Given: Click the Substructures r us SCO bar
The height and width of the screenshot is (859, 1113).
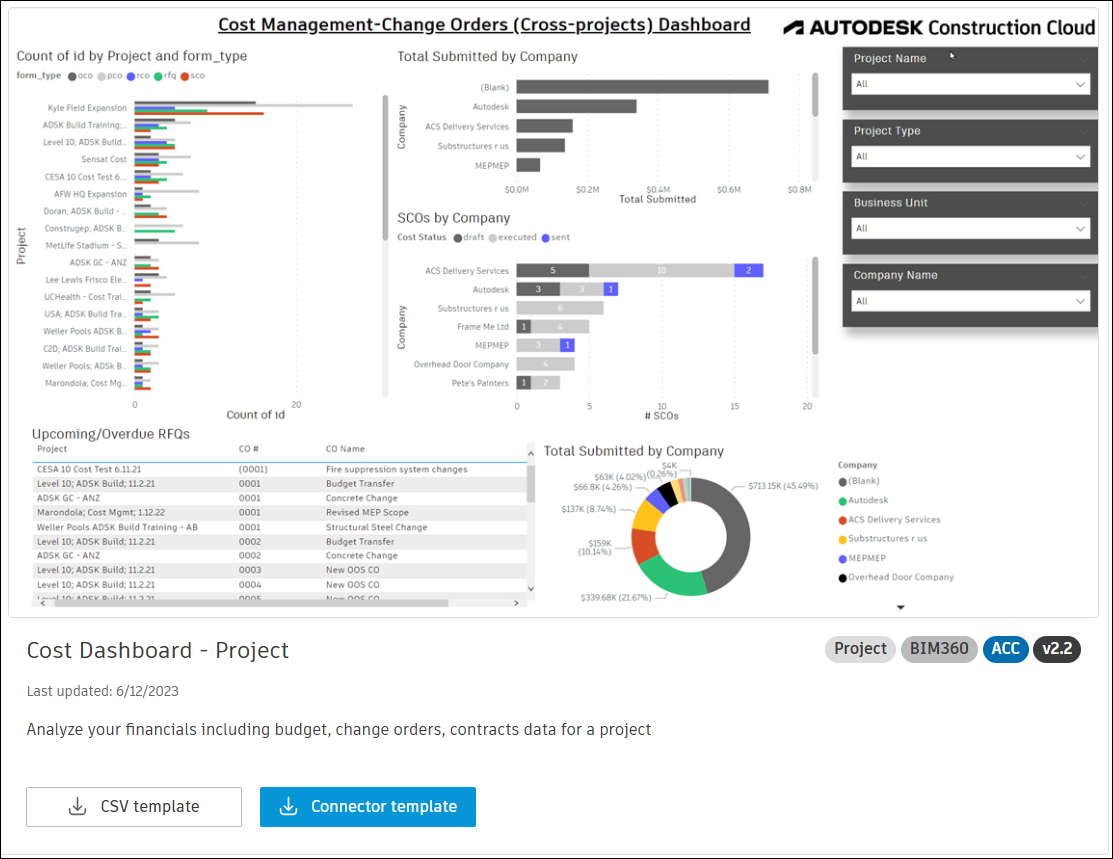Looking at the screenshot, I should [x=560, y=308].
